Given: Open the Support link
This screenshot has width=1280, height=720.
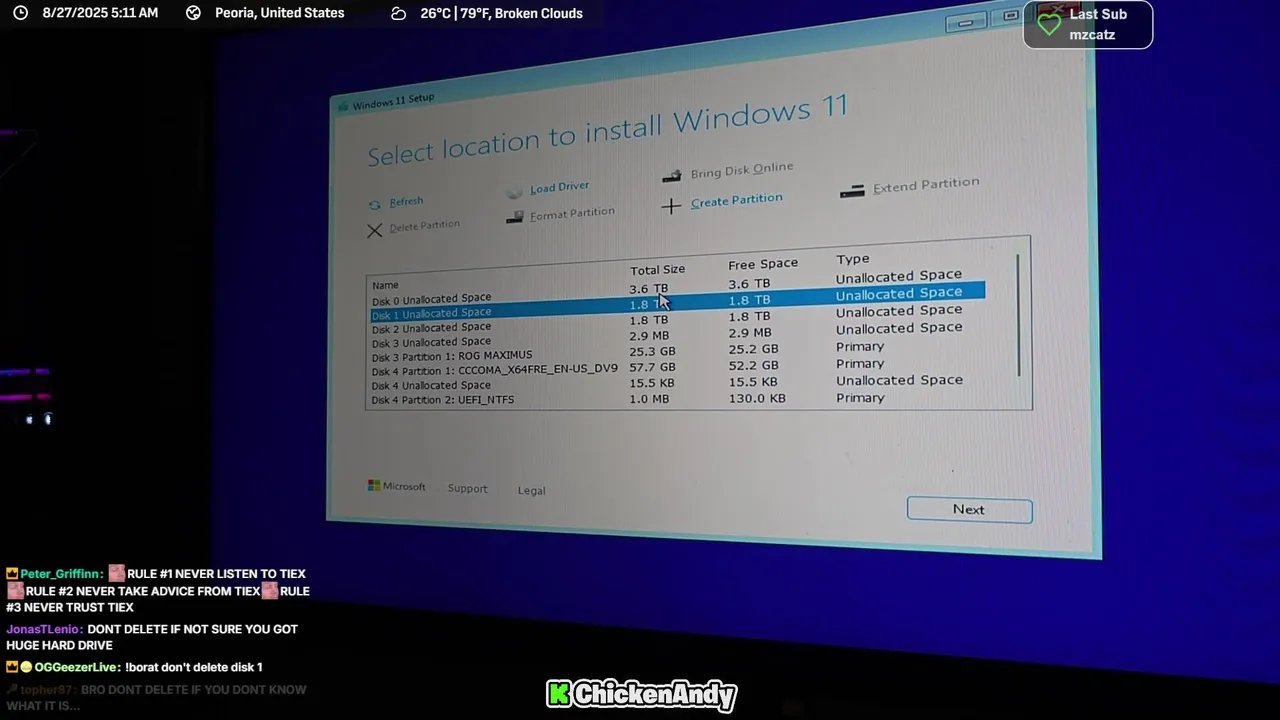Looking at the screenshot, I should tap(467, 489).
